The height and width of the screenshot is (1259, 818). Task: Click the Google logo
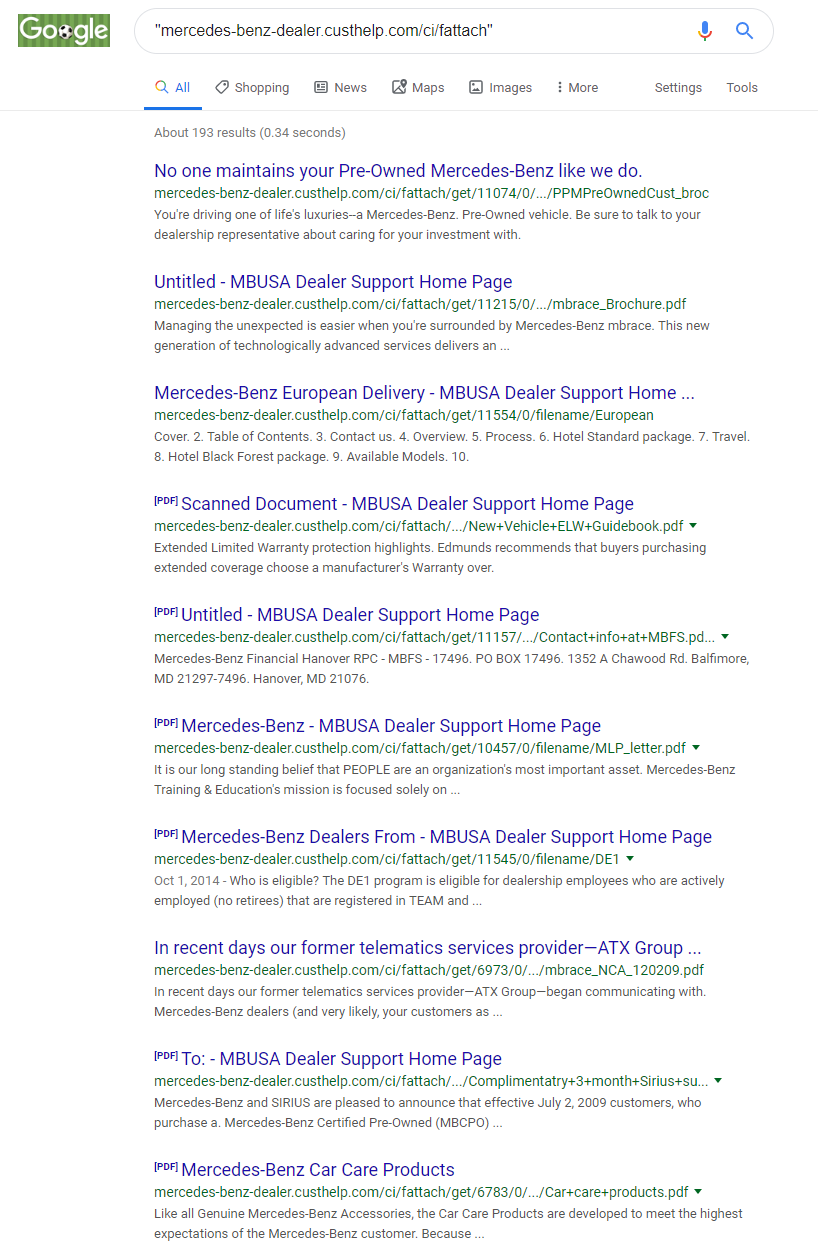[x=63, y=31]
